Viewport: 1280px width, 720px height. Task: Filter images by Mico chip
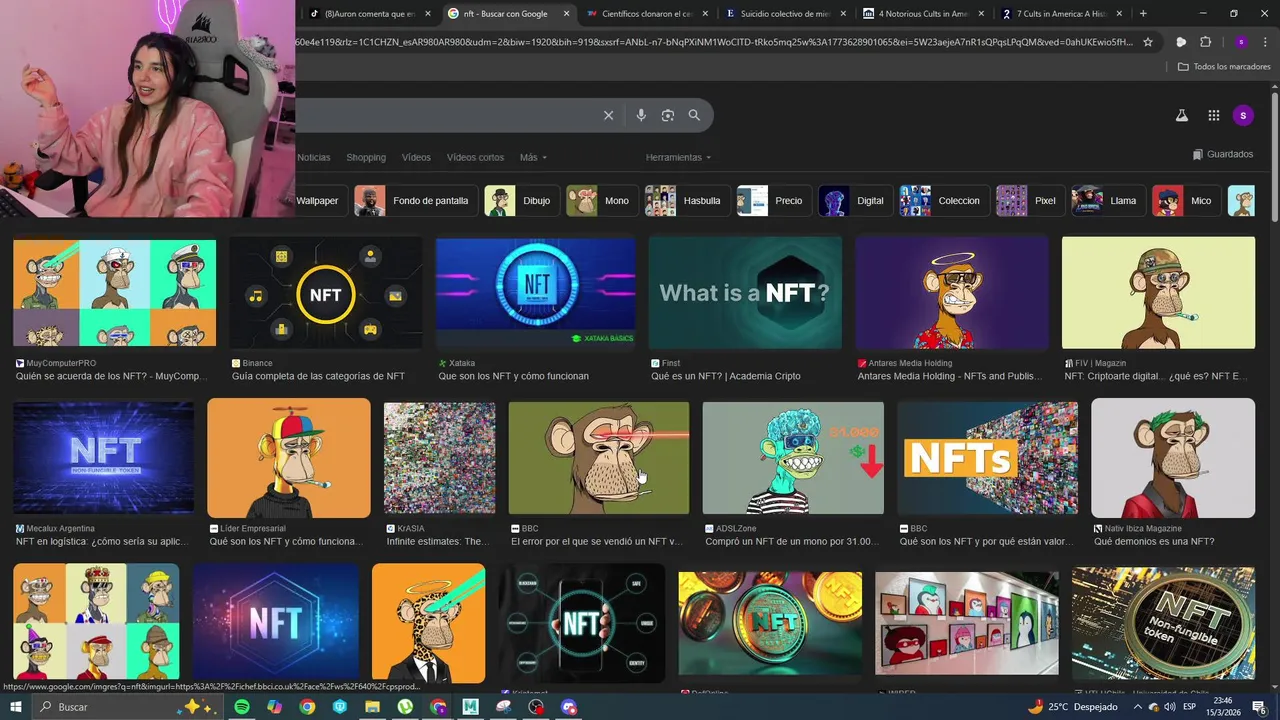click(1185, 201)
